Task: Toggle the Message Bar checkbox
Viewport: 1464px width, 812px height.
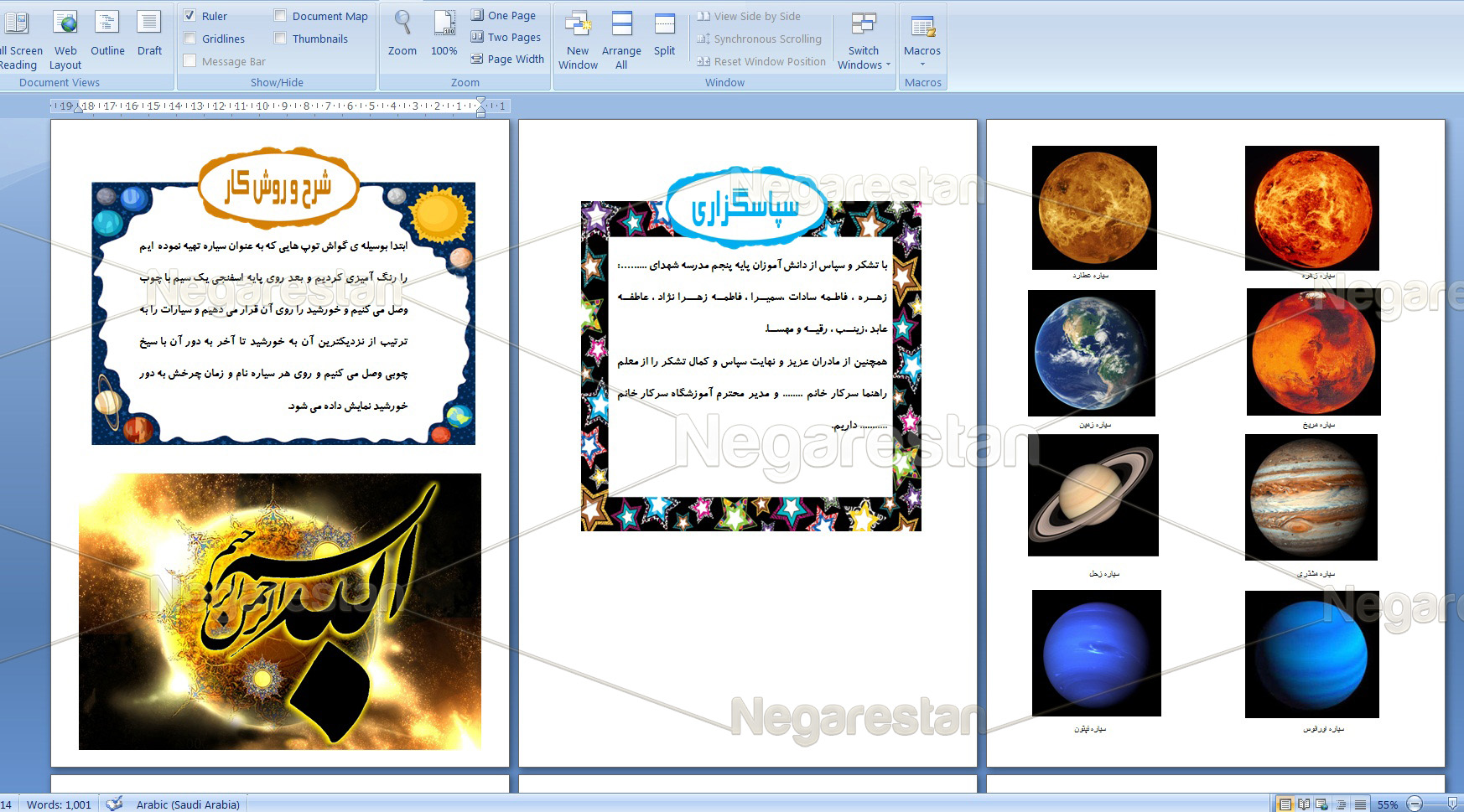Action: coord(189,61)
